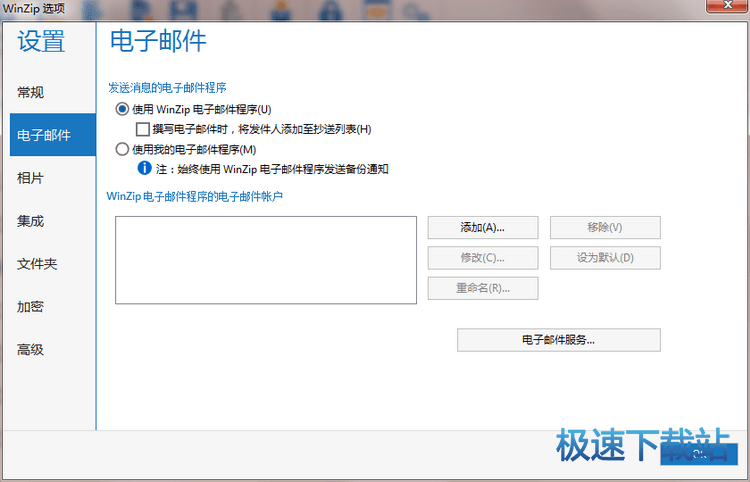750x482 pixels.
Task: Click the 添加(A)... button
Action: (x=483, y=227)
